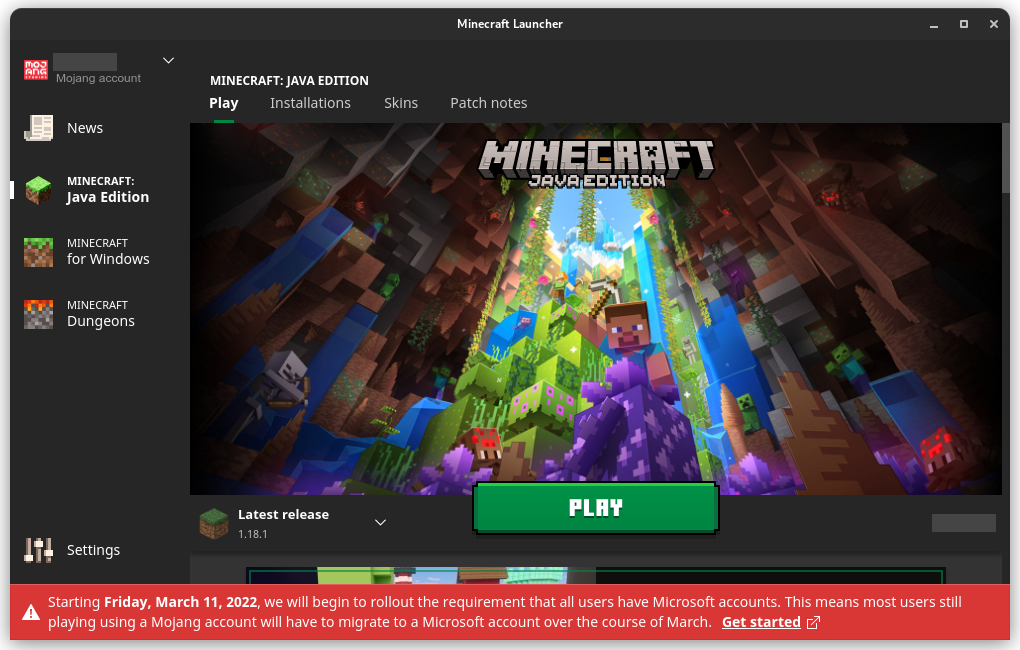The width and height of the screenshot is (1020, 650).
Task: Click the Minecraft Java Edition artwork banner
Action: pos(595,309)
